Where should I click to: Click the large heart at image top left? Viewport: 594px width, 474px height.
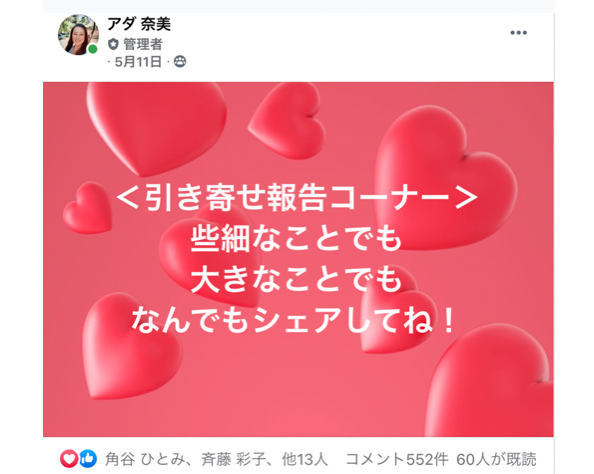tap(156, 127)
